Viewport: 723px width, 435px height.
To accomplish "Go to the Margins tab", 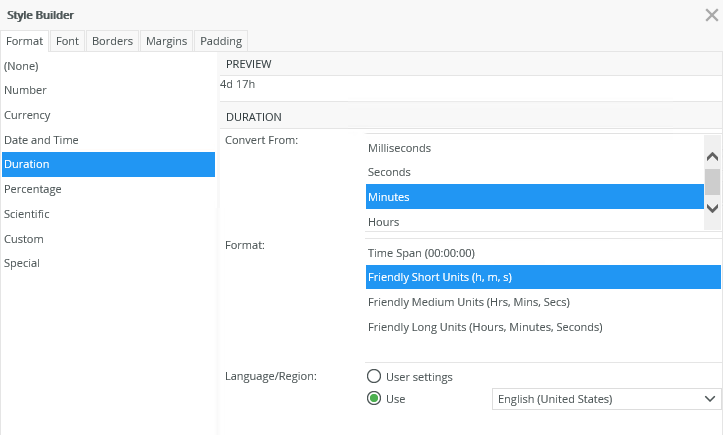I will click(166, 41).
